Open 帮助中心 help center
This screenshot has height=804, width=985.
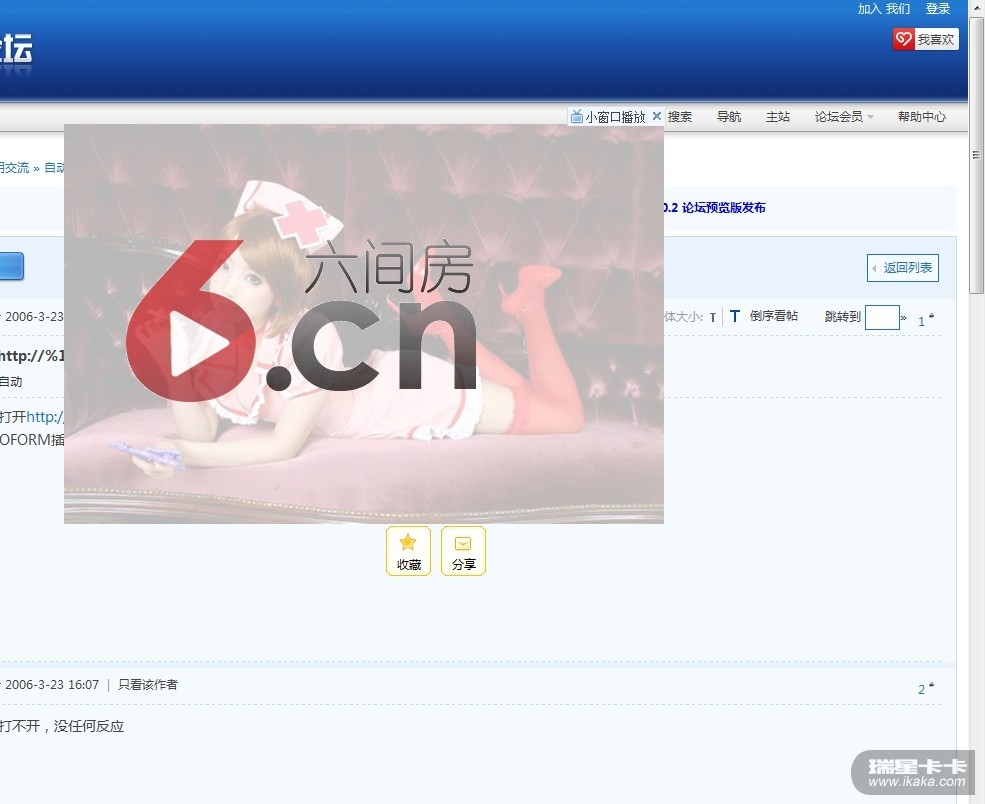point(922,117)
